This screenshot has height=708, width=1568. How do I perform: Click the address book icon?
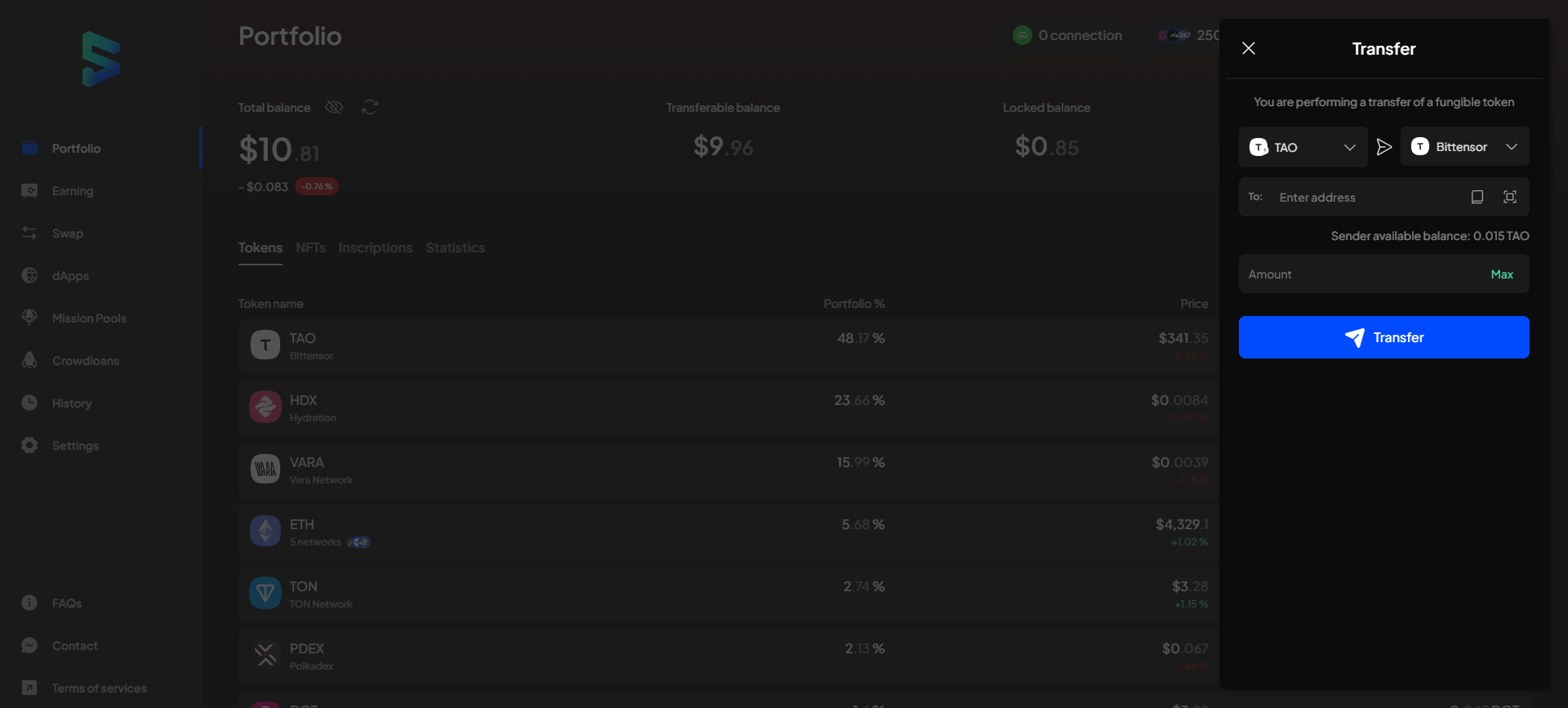coord(1477,197)
